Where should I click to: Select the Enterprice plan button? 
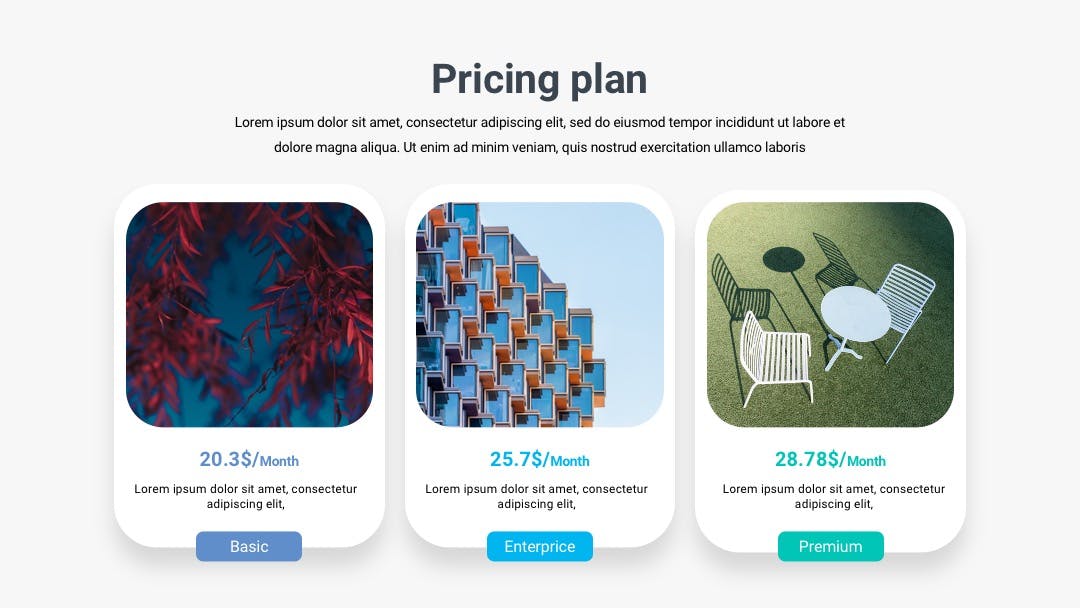539,546
